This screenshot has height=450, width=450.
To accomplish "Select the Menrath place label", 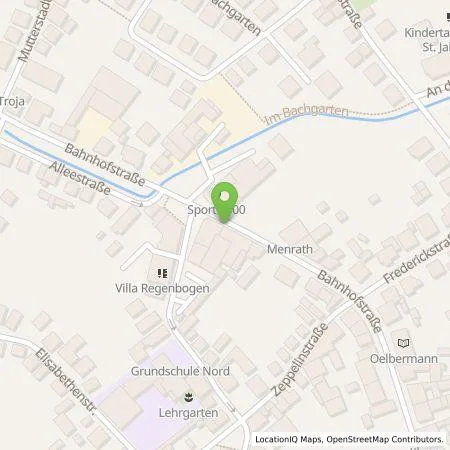I will (x=290, y=249).
